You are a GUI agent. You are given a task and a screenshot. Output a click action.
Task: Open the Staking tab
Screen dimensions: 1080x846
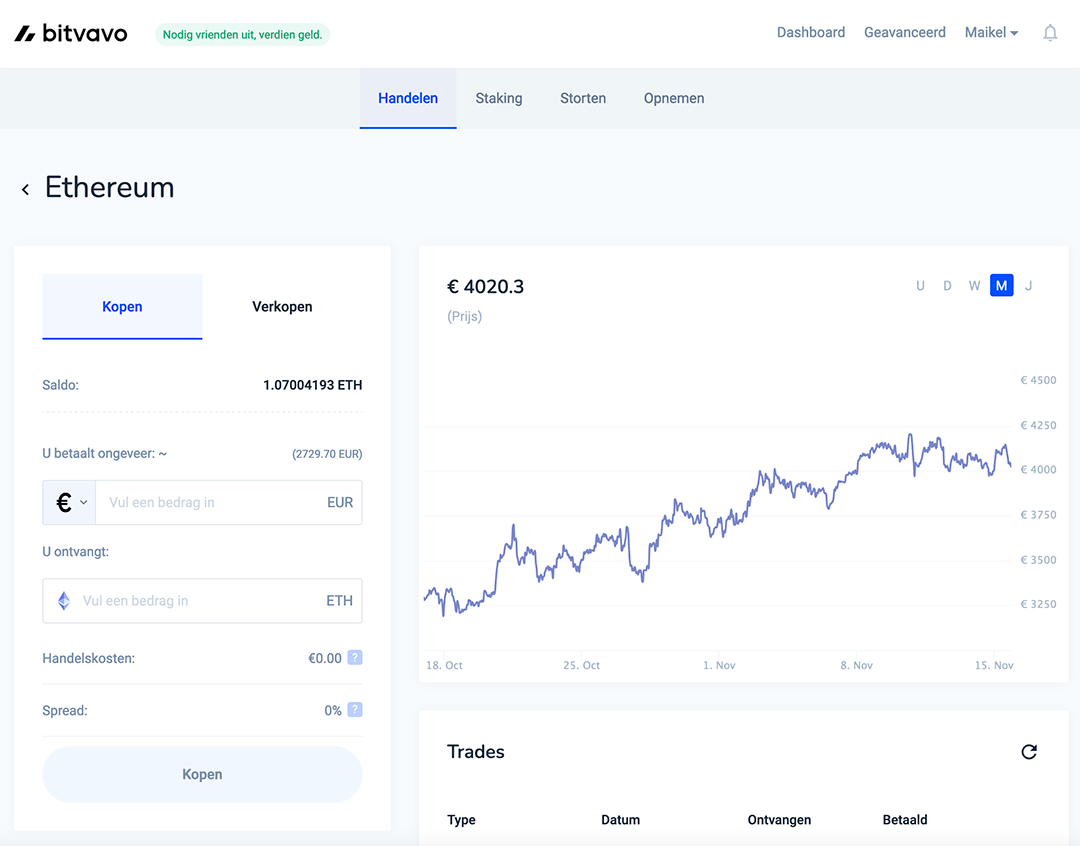pyautogui.click(x=499, y=98)
